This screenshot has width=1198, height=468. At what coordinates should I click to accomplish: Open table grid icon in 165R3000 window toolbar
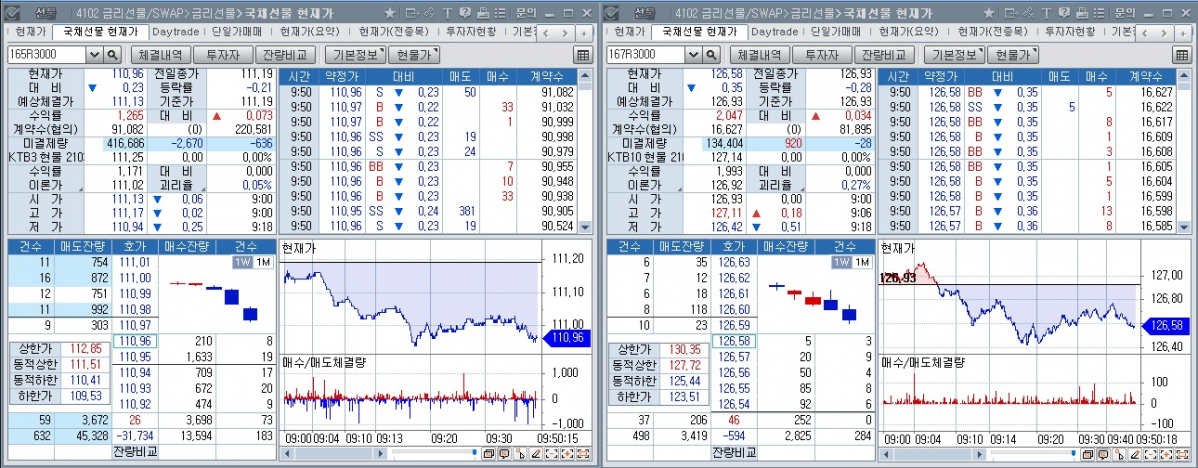(x=583, y=55)
